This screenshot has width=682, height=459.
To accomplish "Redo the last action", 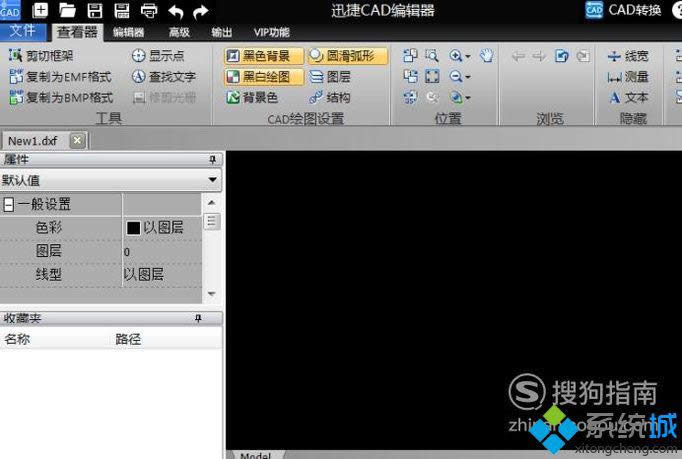I will (201, 11).
